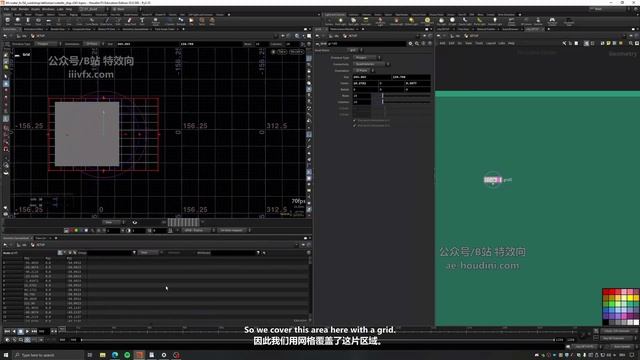Viewport: 640px width, 360px height.
Task: Click the sticky note icon in network editor
Action: pos(609,43)
